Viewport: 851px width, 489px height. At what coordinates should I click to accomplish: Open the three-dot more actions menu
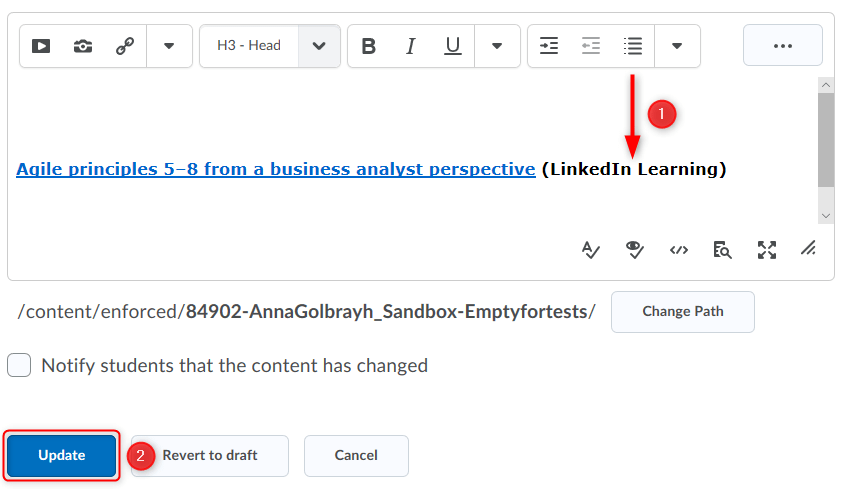point(782,46)
